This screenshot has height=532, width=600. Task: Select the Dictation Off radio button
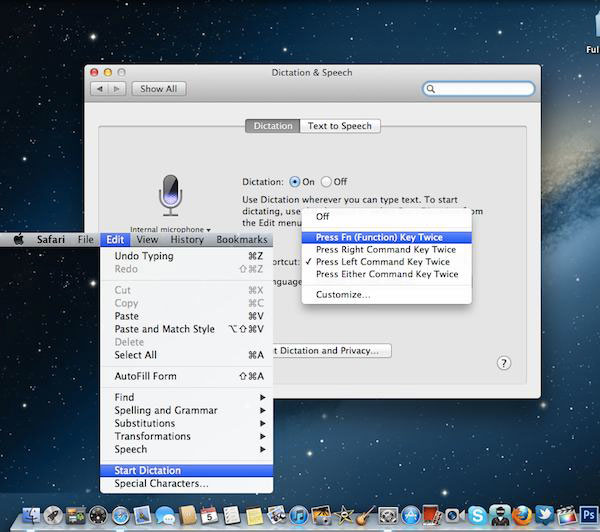(x=326, y=182)
